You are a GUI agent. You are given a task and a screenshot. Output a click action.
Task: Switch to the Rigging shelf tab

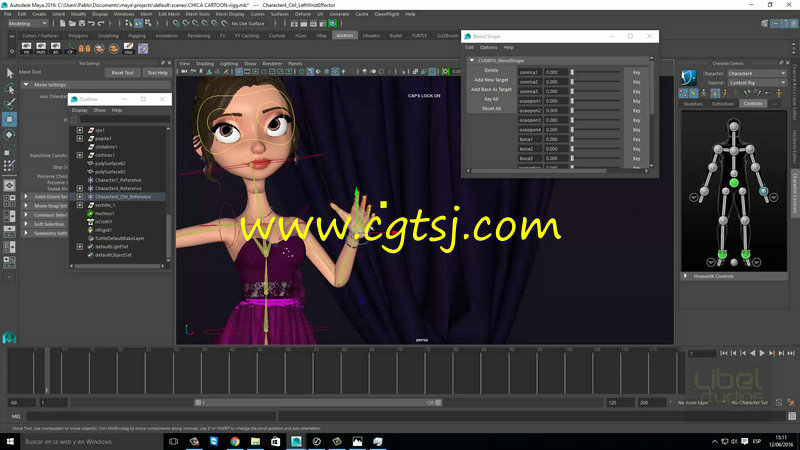click(137, 36)
